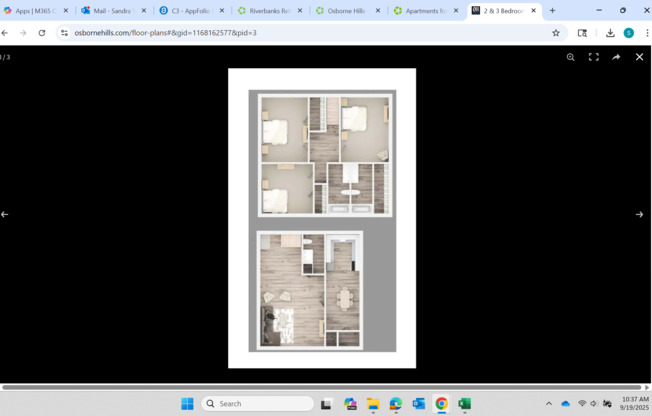Screen dimensions: 652x416
Task: Go to the next floor plan image
Action: coord(640,214)
